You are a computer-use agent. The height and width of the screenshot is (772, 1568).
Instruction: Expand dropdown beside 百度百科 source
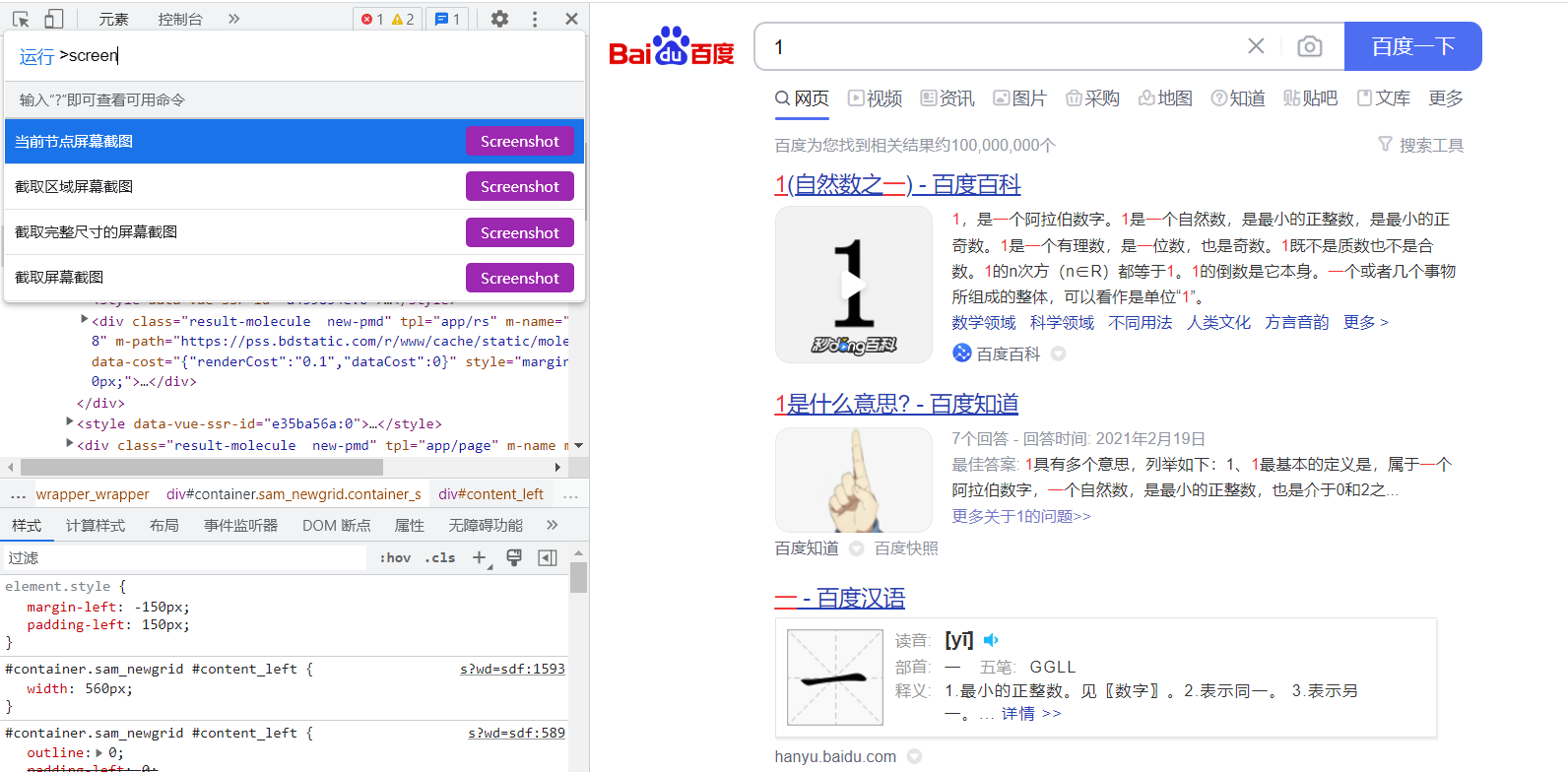point(1058,354)
